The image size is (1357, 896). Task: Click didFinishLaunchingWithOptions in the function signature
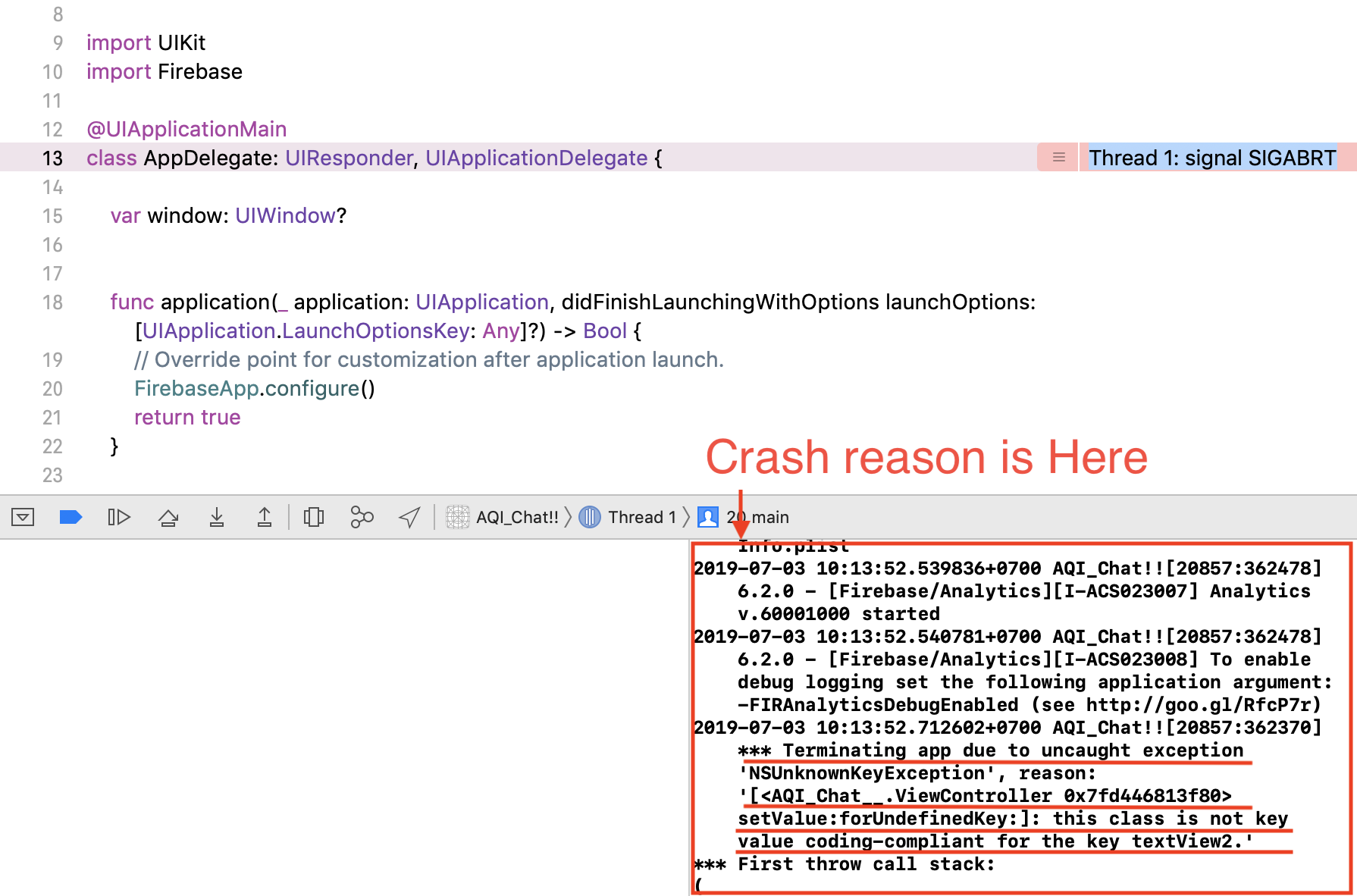pos(720,302)
